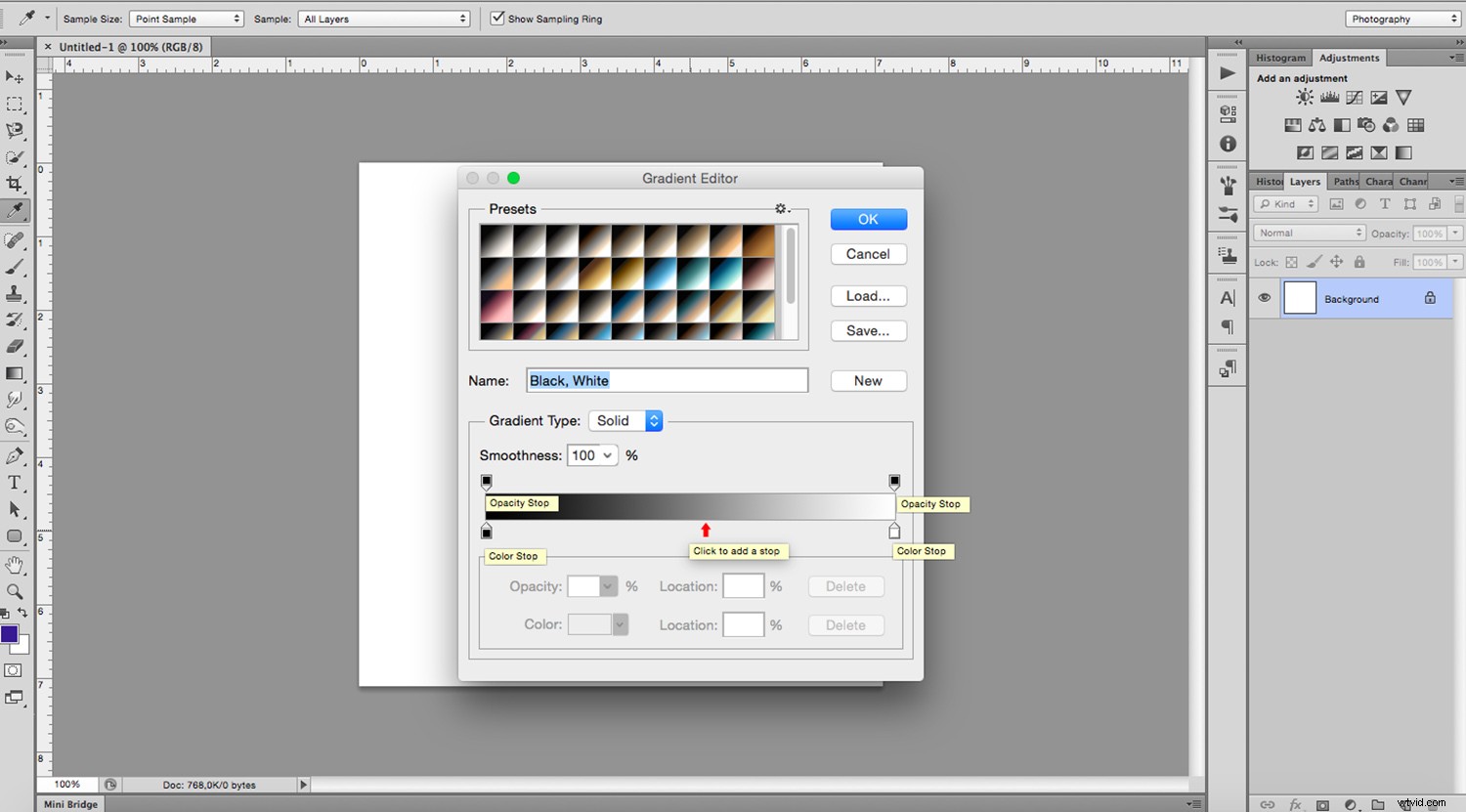Open the Paths panel tab

1344,181
